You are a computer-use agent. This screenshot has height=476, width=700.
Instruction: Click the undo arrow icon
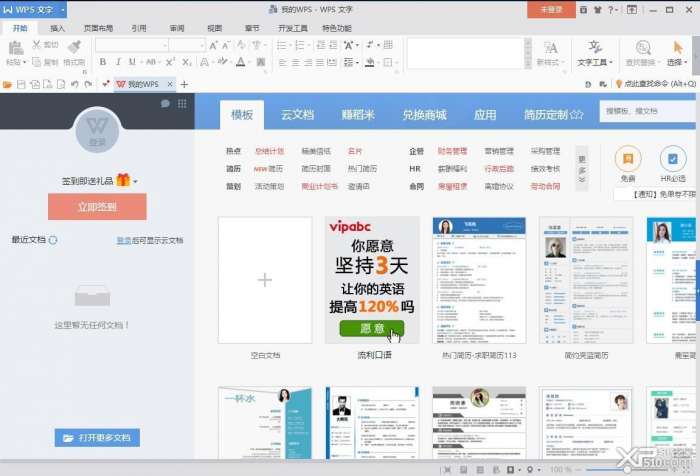coord(75,84)
